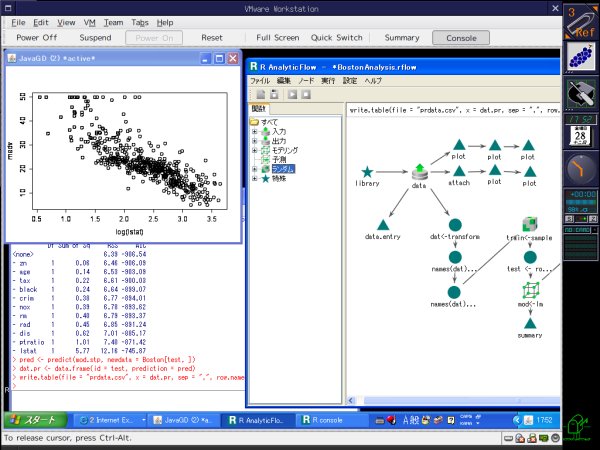Open the ヘルプ menu in R AnalyticFlow
This screenshot has width=600, height=450.
pos(373,81)
